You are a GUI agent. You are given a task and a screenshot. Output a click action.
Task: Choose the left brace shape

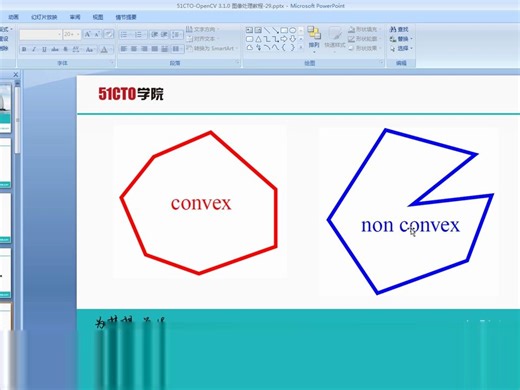284,48
